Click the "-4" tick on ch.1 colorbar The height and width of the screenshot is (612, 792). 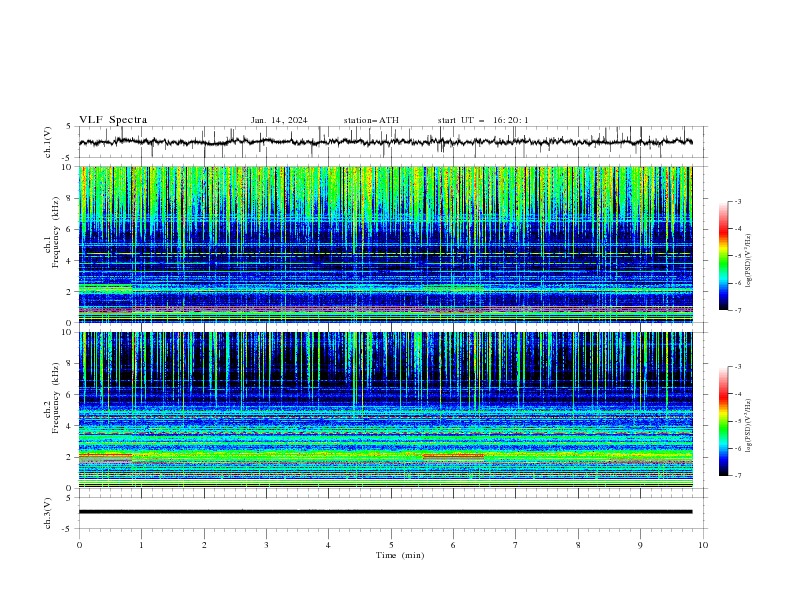coord(738,229)
